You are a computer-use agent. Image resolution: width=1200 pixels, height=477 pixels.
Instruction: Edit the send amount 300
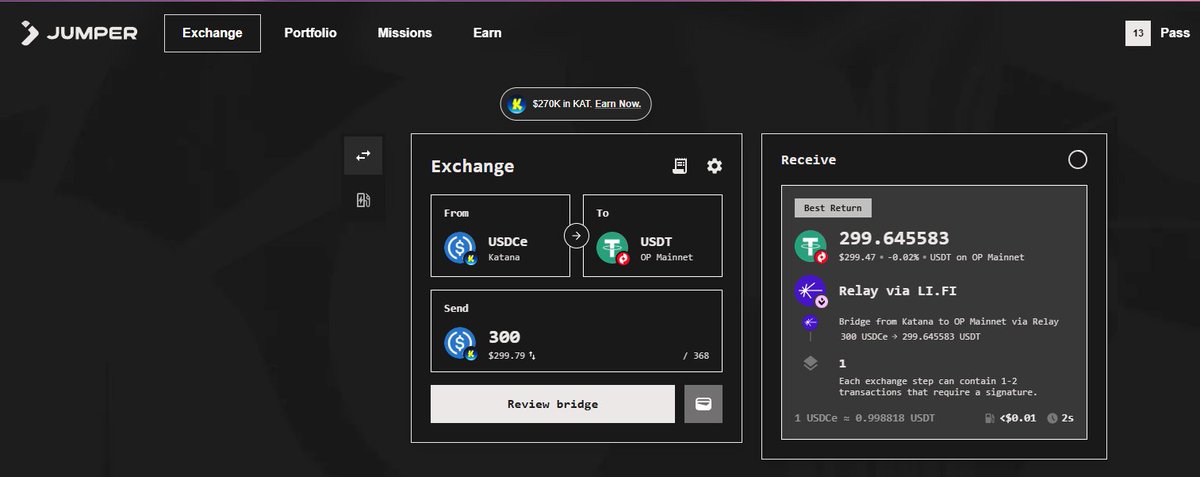coord(504,337)
